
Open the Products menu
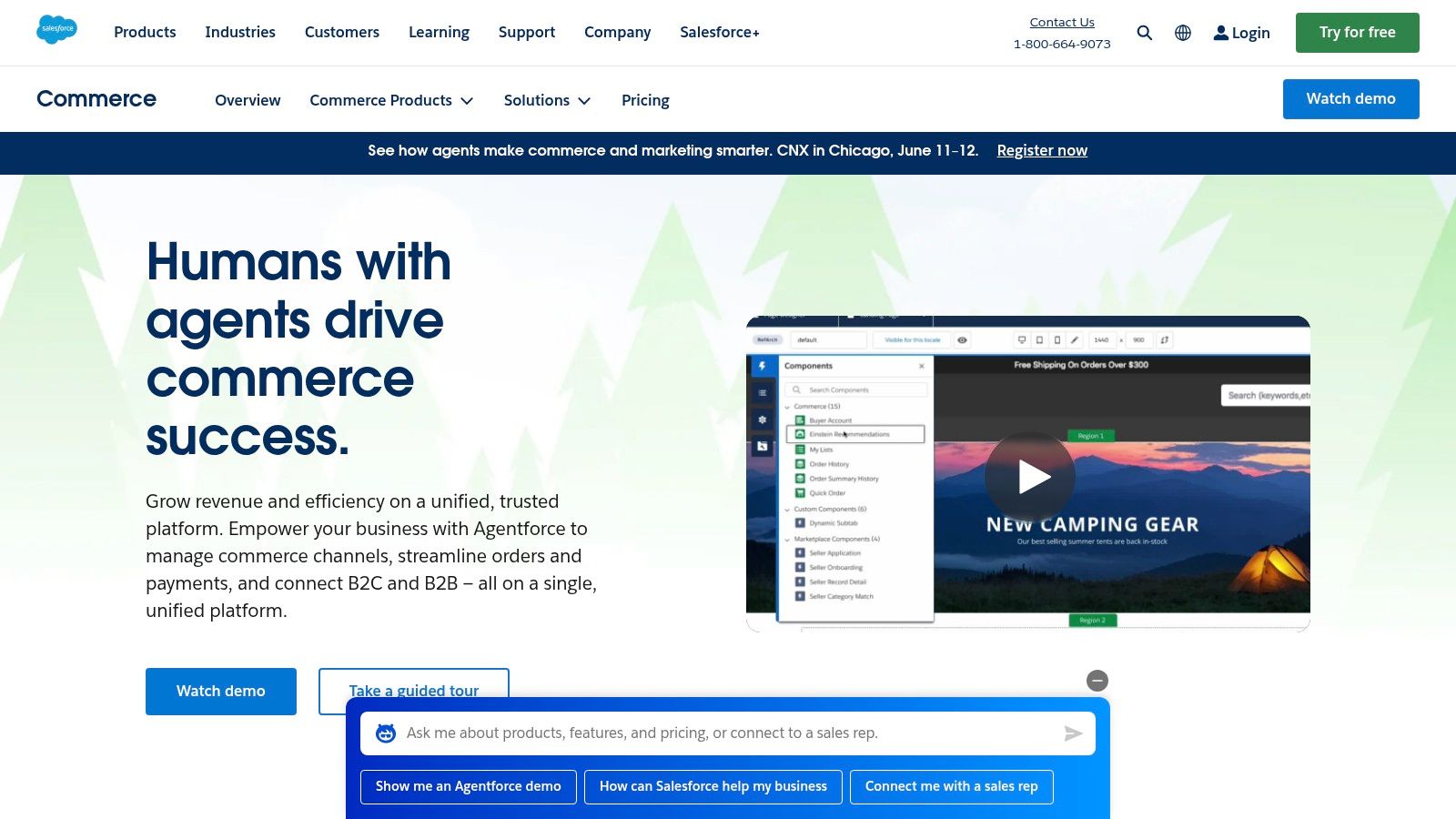(145, 32)
